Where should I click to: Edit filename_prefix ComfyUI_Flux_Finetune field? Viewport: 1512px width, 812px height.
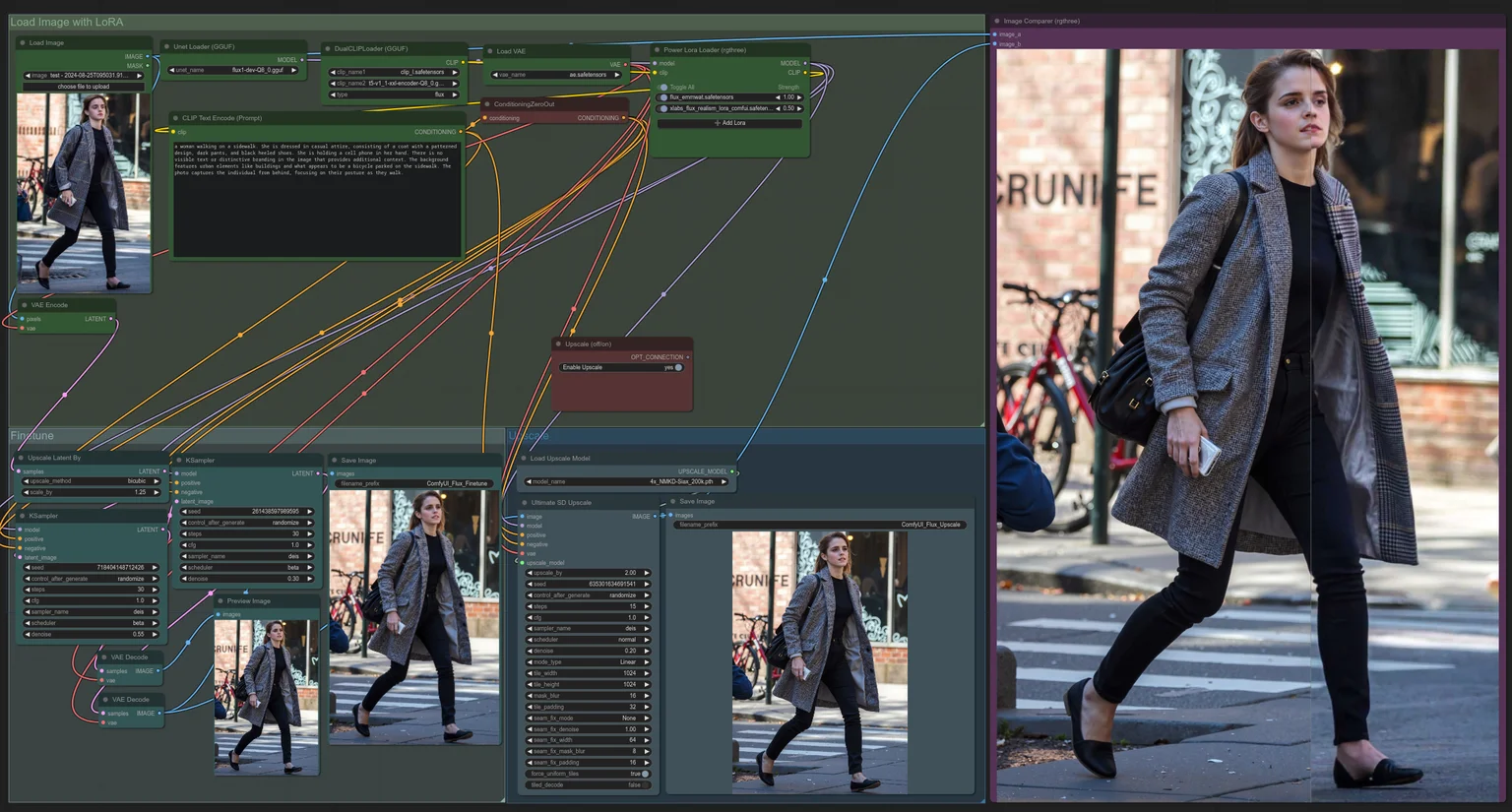pyautogui.click(x=414, y=483)
